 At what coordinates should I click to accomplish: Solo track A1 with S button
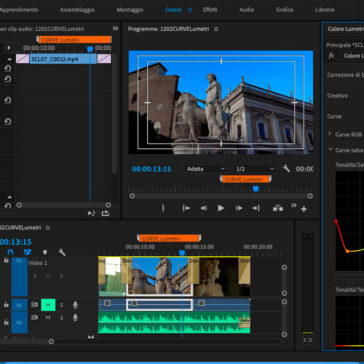pos(61,305)
